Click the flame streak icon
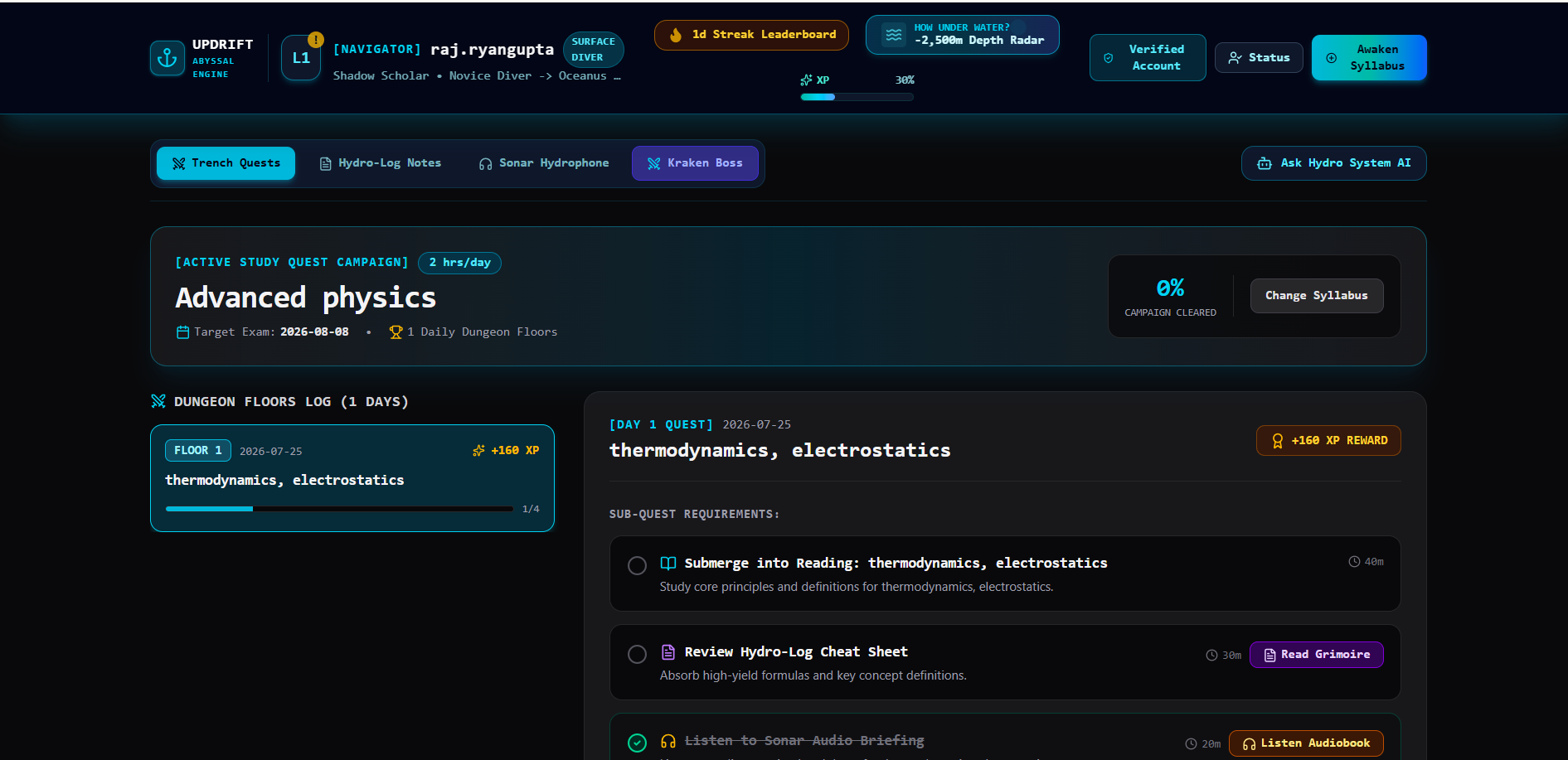Screen dimensions: 1568x760 click(676, 35)
